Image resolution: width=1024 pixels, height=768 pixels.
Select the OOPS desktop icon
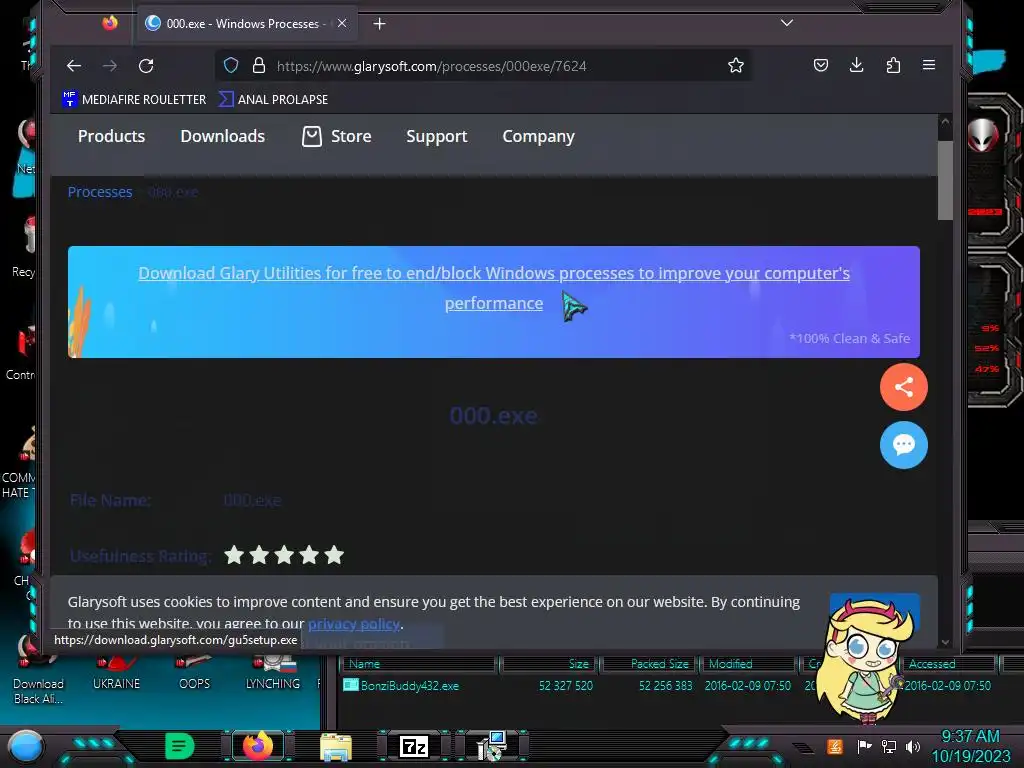point(194,673)
